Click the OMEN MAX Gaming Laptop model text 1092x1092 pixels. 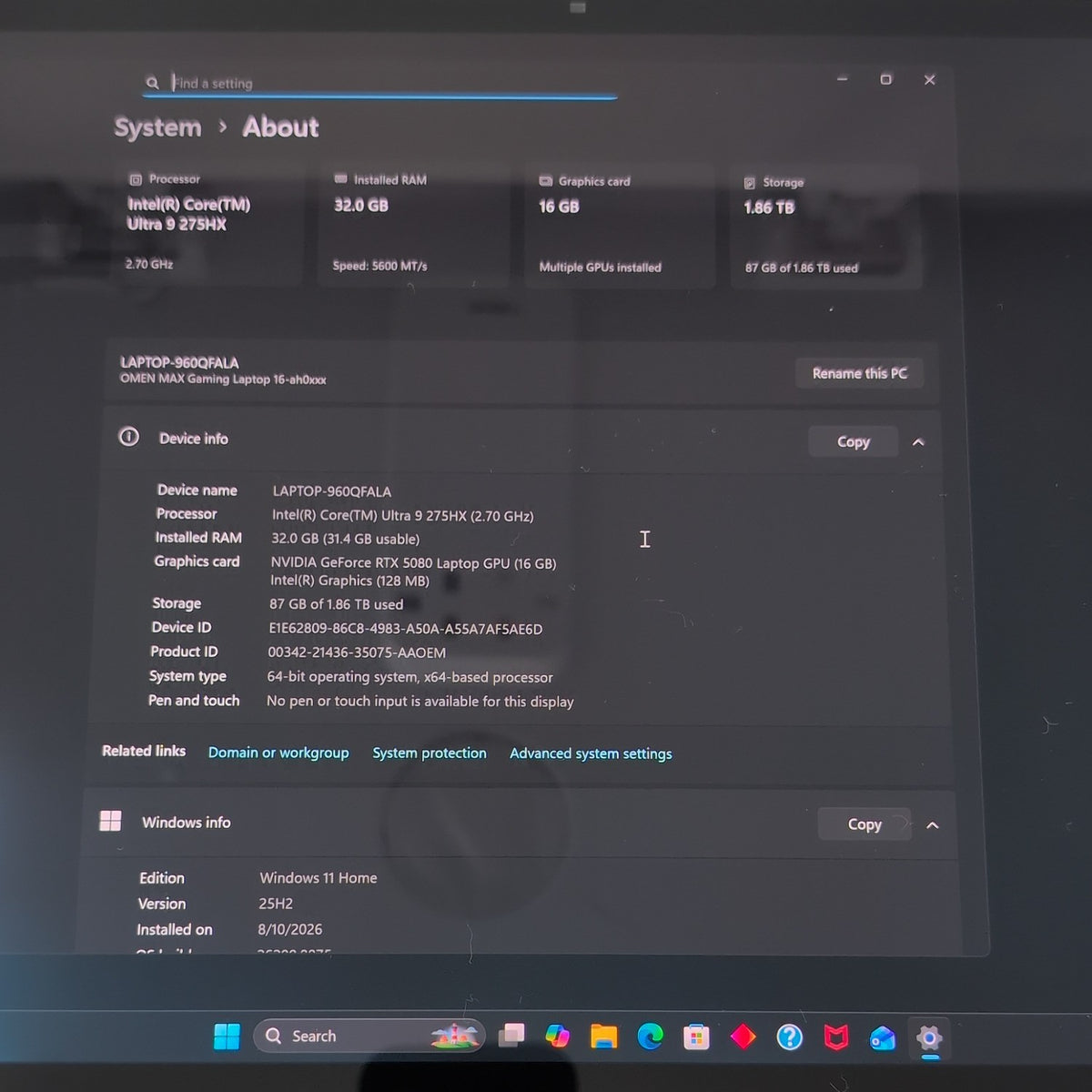click(223, 379)
